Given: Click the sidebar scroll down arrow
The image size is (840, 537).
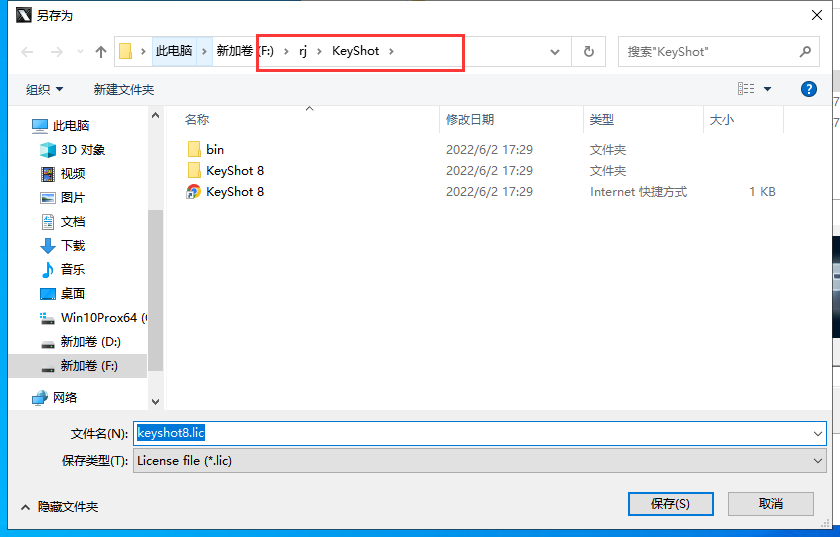Looking at the screenshot, I should (155, 401).
